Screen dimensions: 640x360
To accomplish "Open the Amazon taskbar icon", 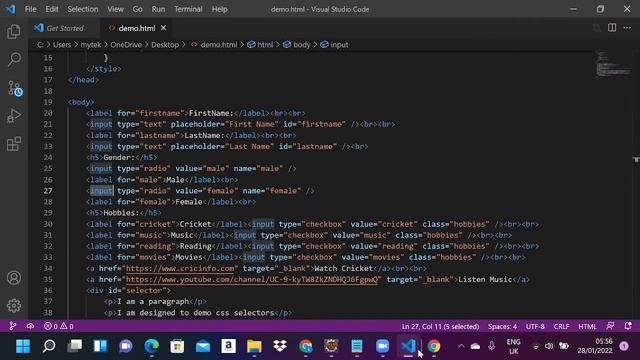I will coord(229,346).
